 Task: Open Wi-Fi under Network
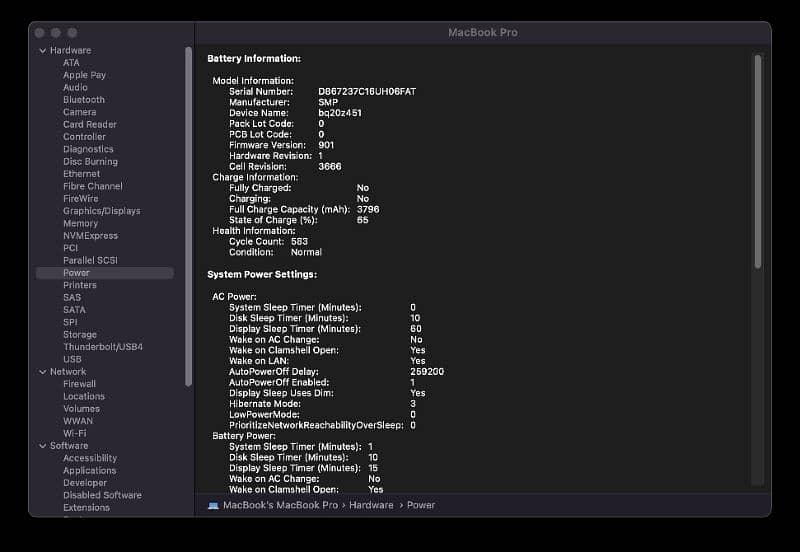coord(74,433)
